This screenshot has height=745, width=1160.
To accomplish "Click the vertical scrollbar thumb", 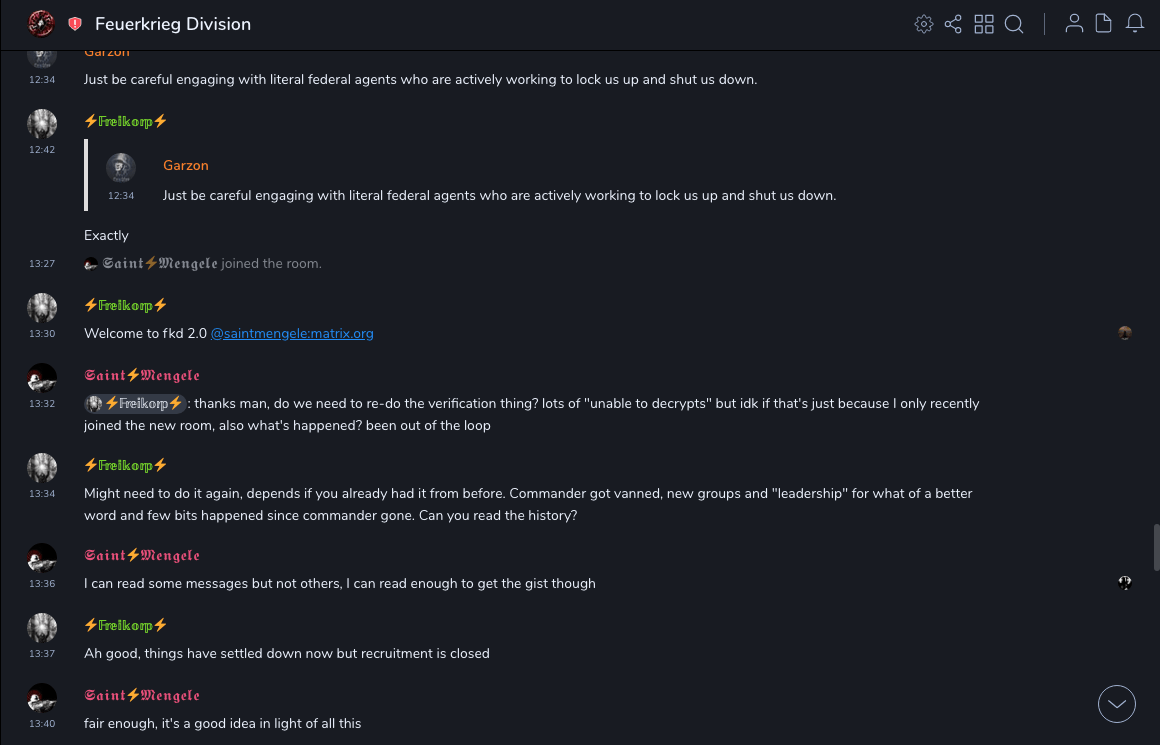I will [1156, 547].
